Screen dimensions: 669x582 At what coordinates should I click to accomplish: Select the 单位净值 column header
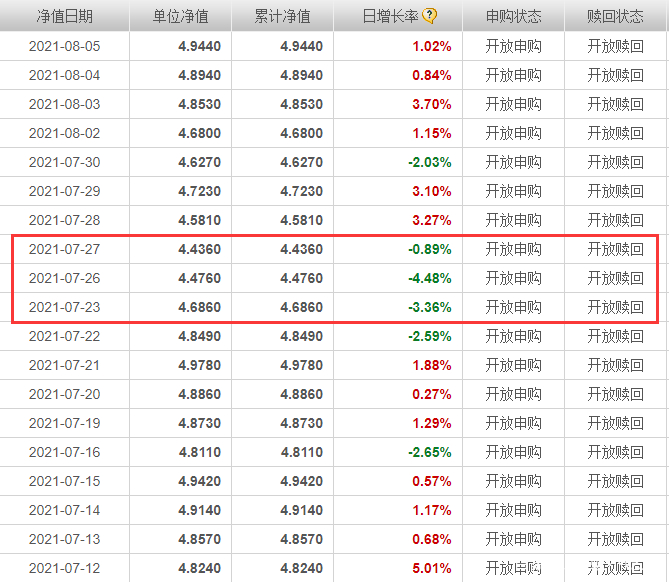[x=180, y=16]
